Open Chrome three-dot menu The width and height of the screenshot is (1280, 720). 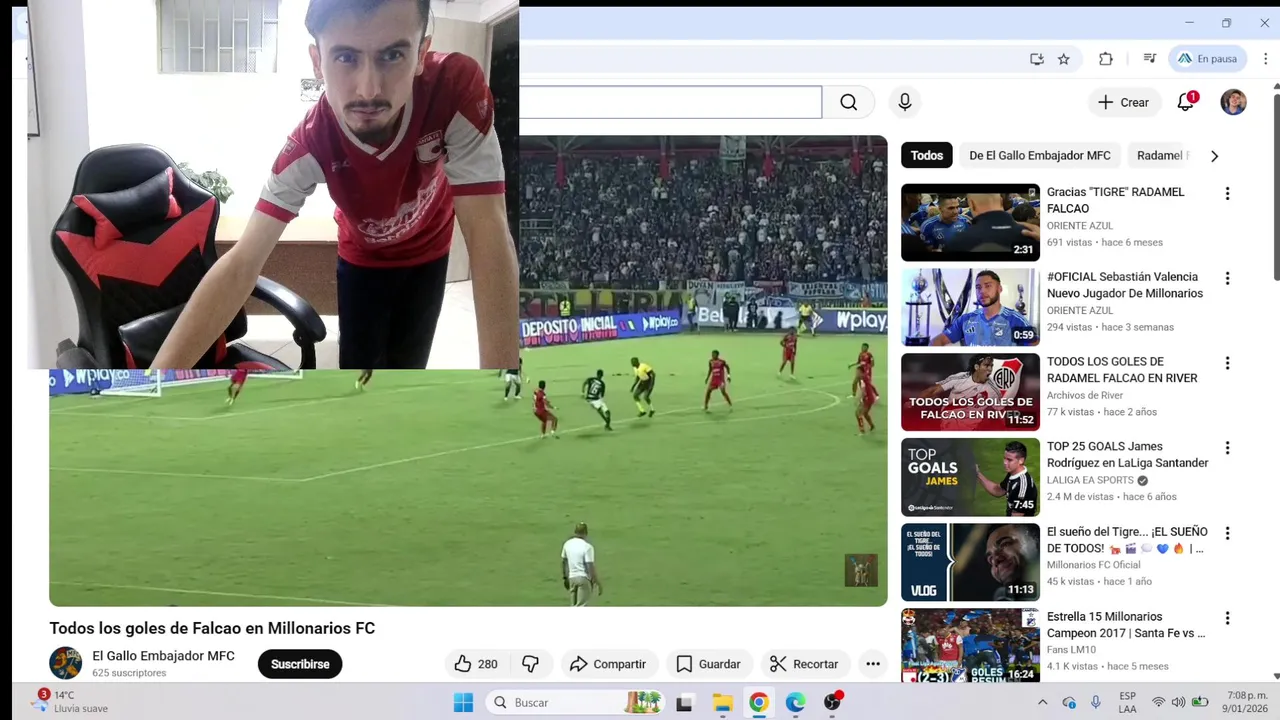coord(1265,59)
